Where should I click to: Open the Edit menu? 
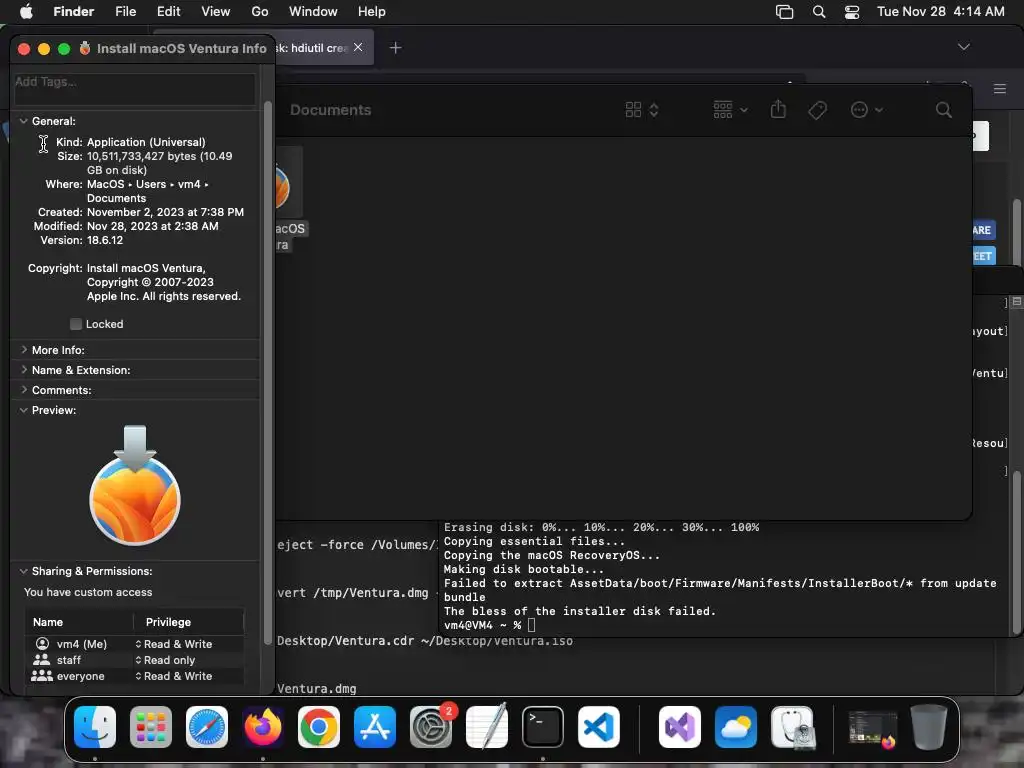click(x=168, y=11)
